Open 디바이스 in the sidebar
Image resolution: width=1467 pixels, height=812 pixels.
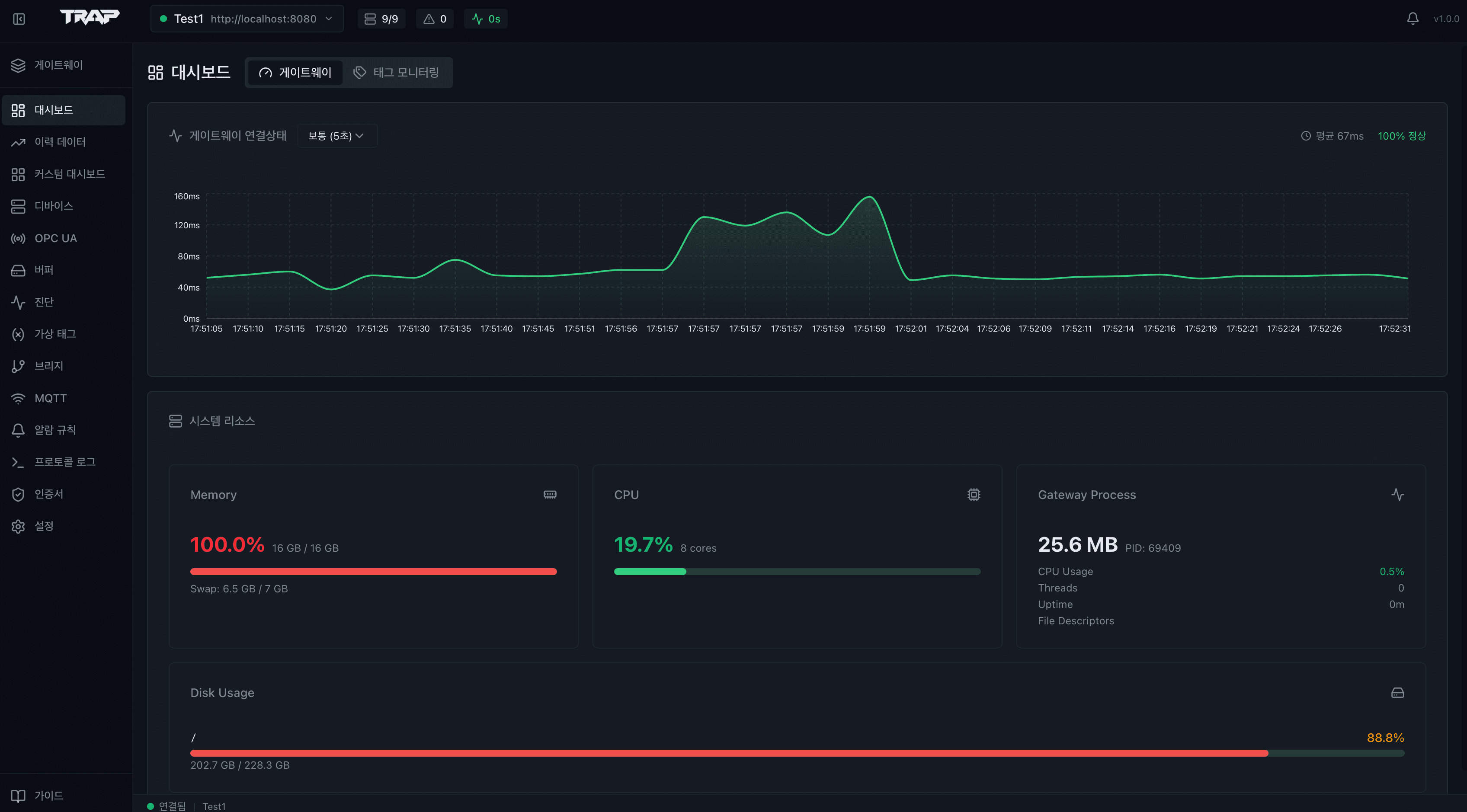tap(64, 205)
